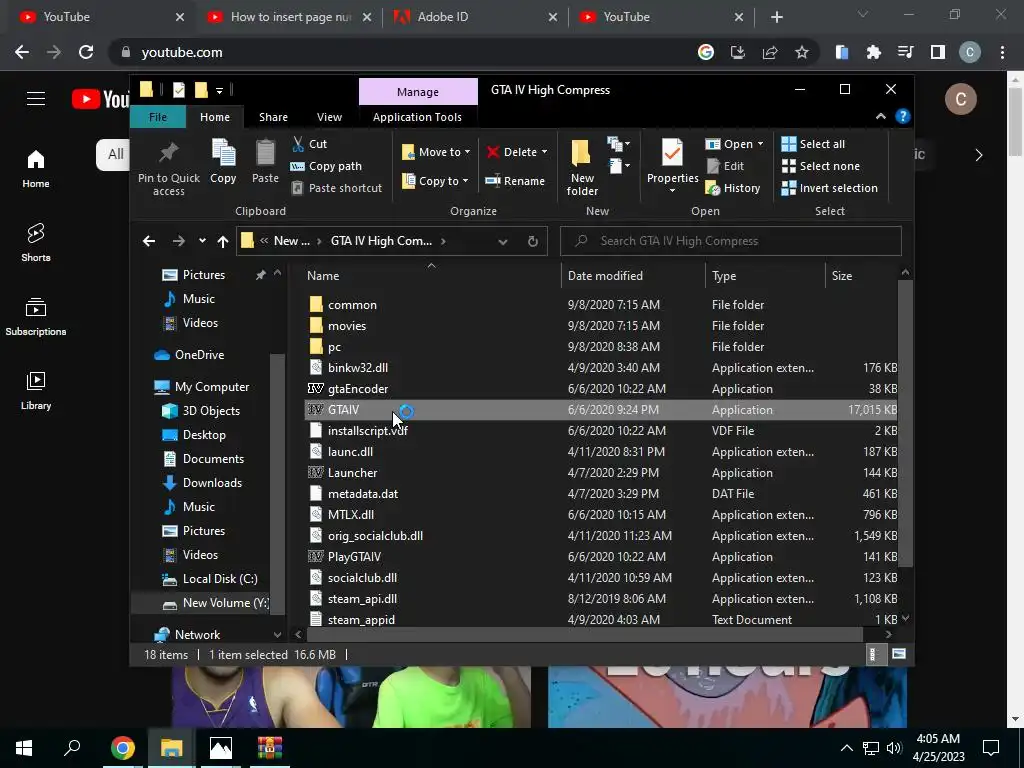Click Select all in ribbon
Screen dimensions: 1024x768
point(813,144)
